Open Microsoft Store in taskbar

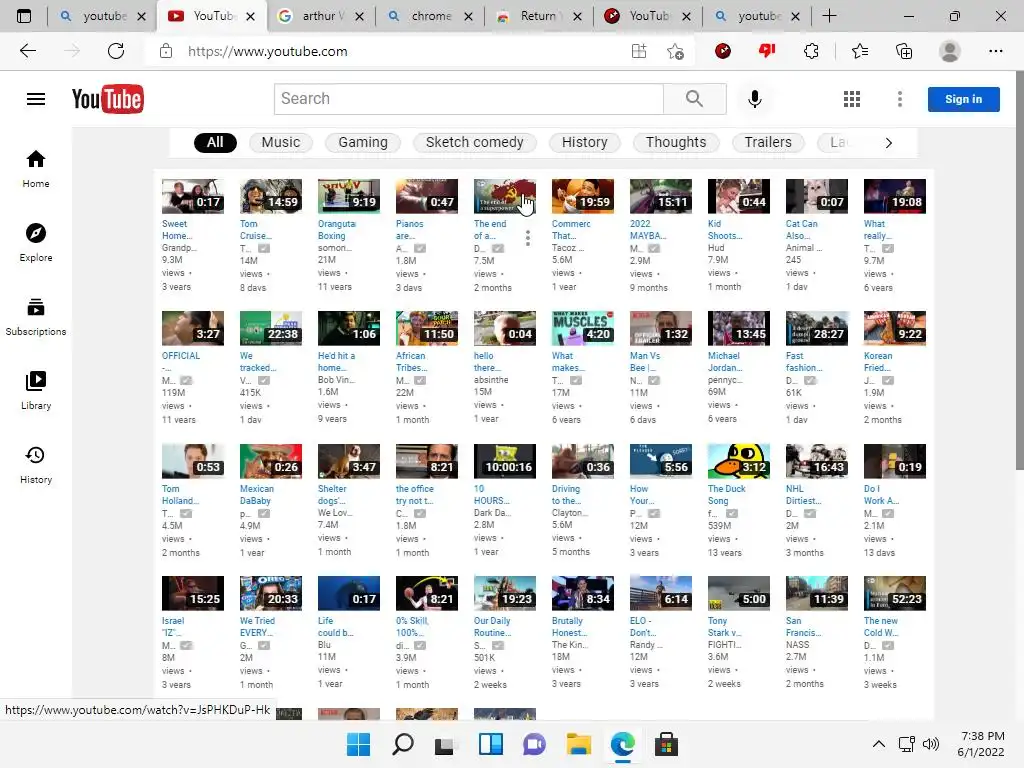666,744
